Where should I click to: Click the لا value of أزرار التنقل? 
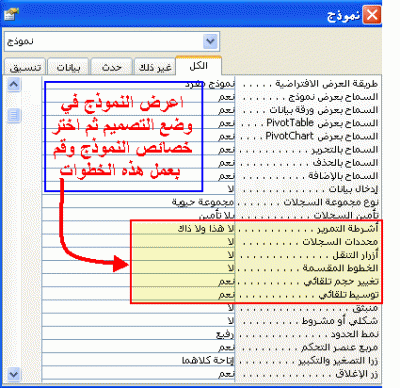[138, 255]
